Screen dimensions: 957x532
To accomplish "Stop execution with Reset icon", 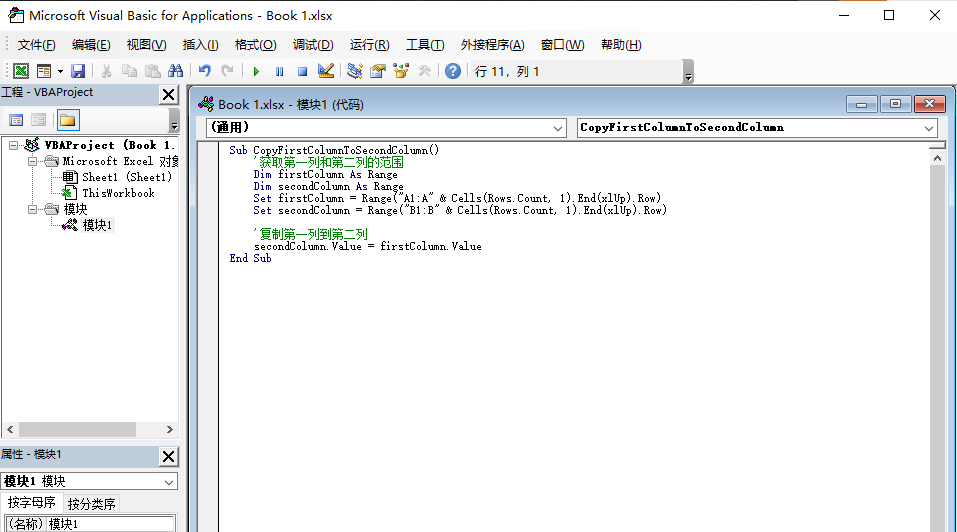I will [302, 71].
